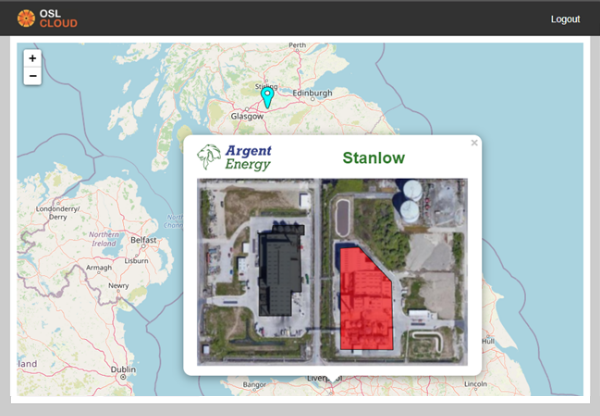Click the white storage tanks in aerial image
The height and width of the screenshot is (416, 600).
click(x=410, y=200)
